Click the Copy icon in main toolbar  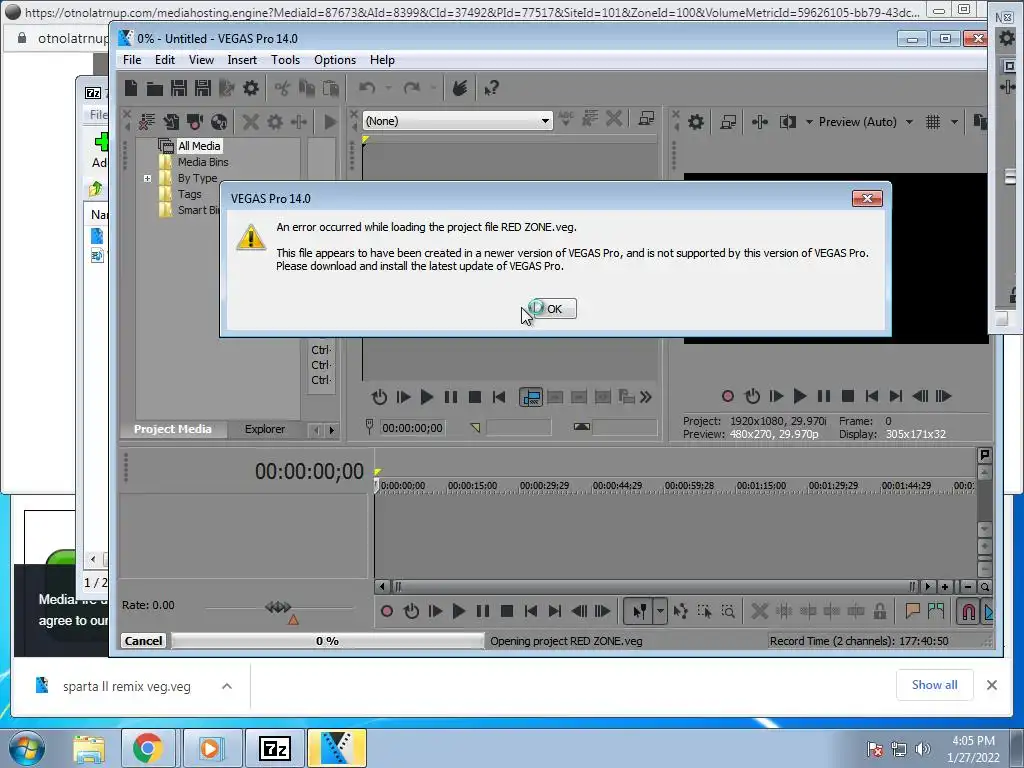pos(306,88)
